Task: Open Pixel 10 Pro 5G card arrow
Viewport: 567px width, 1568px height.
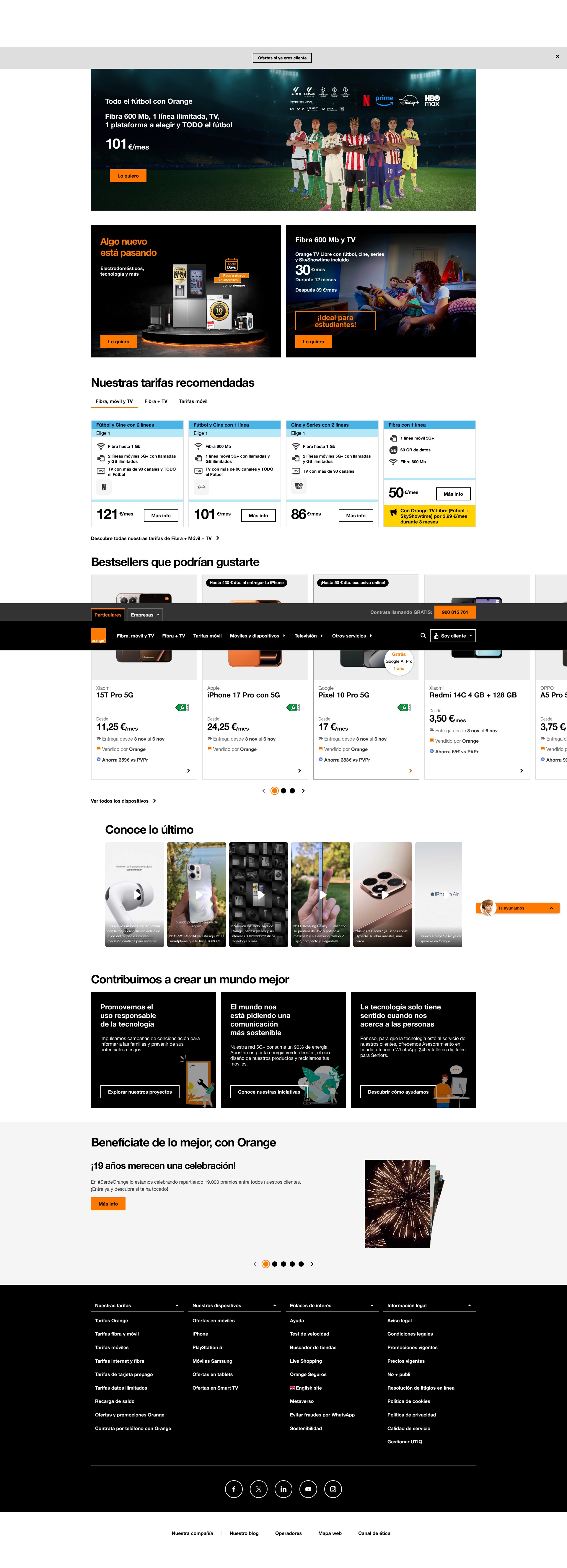Action: click(x=411, y=771)
